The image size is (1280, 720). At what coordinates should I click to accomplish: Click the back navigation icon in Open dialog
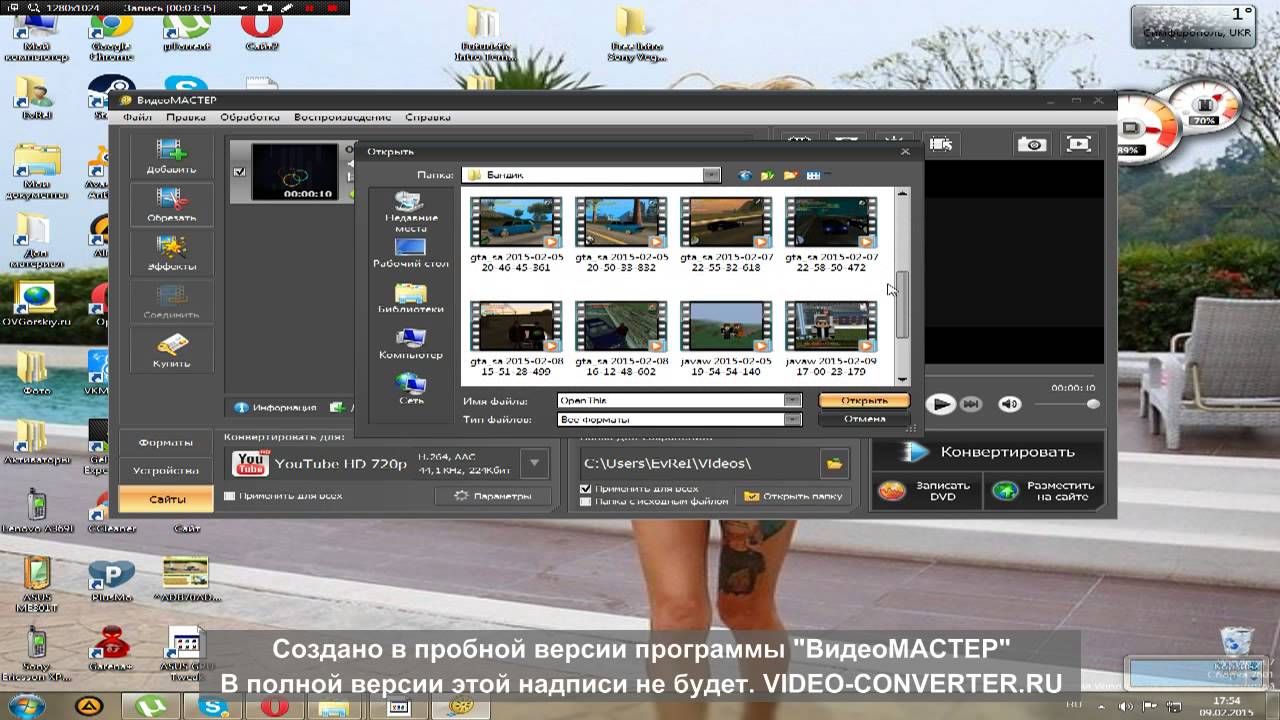point(745,175)
